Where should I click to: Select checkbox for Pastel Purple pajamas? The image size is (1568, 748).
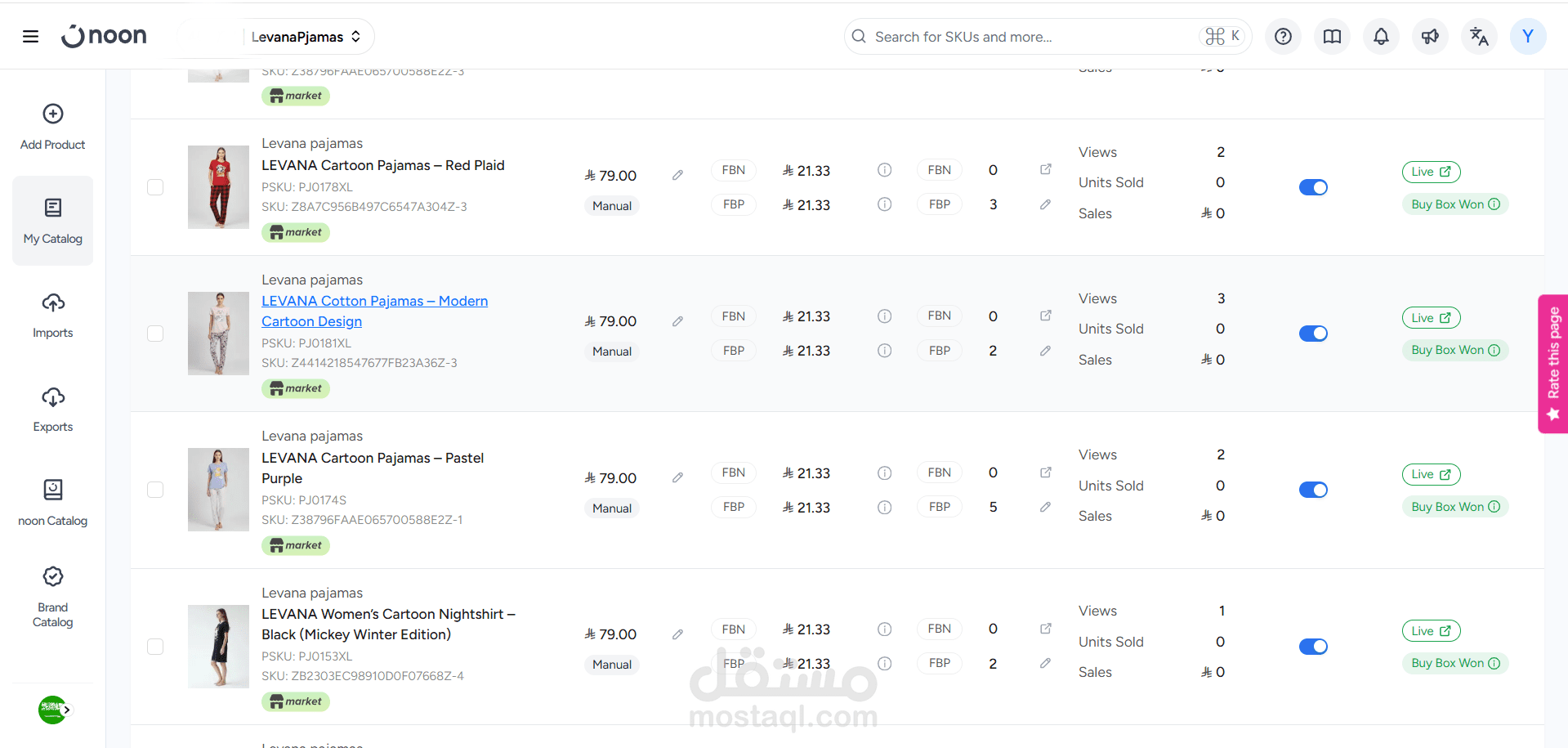point(155,490)
